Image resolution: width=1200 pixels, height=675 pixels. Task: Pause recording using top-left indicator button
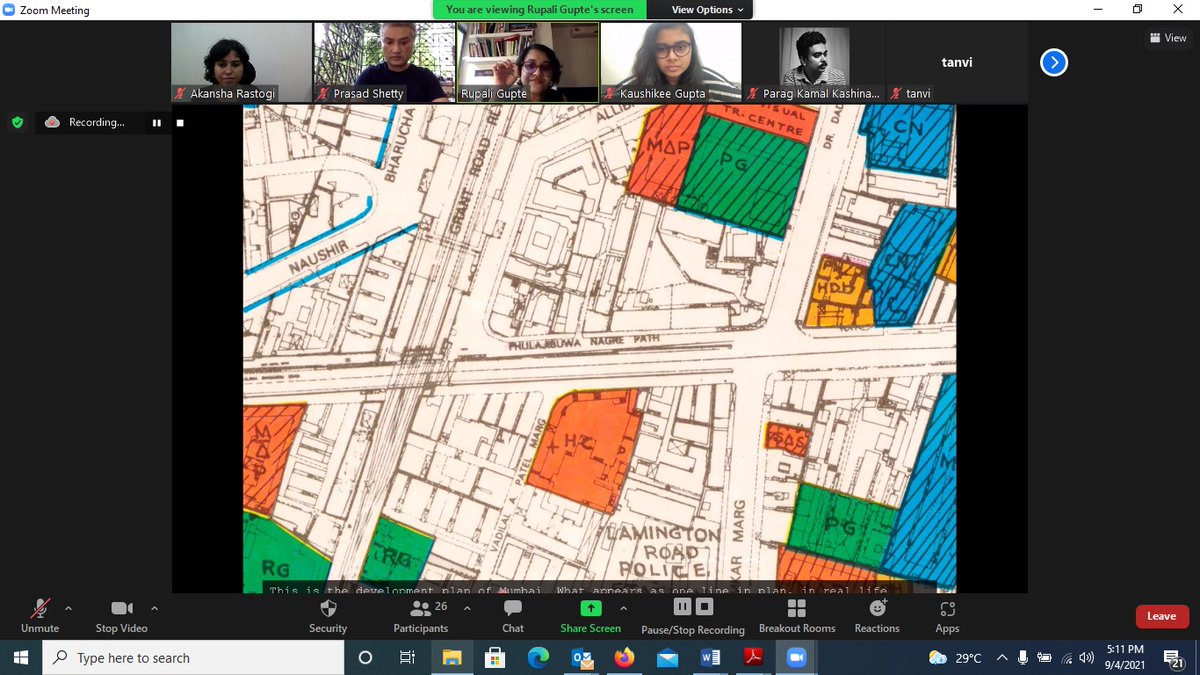(x=157, y=123)
